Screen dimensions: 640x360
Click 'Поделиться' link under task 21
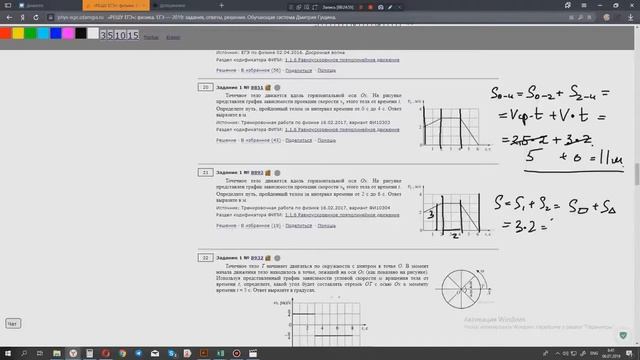click(298, 226)
